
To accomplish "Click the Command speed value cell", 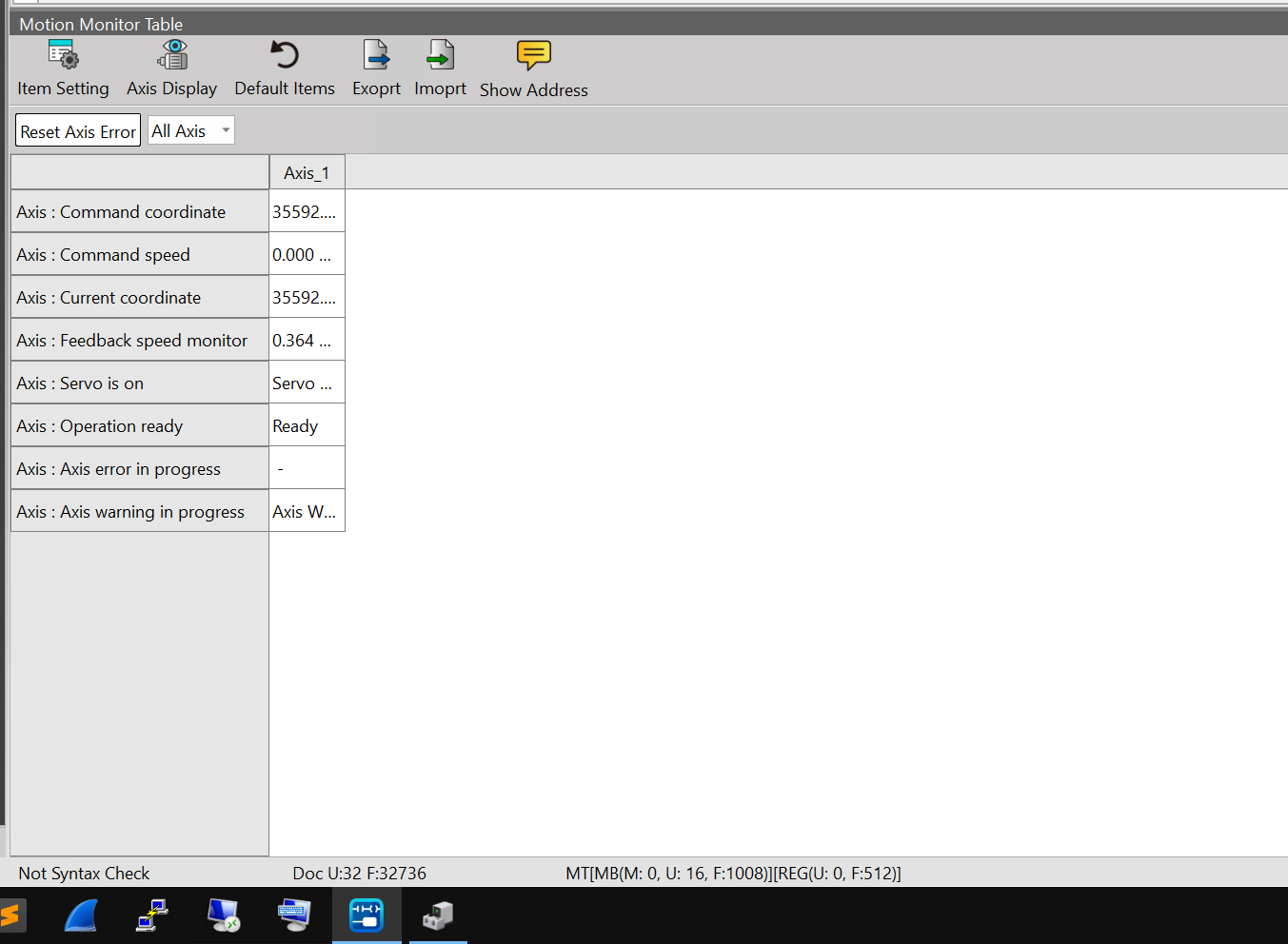I will pos(307,255).
